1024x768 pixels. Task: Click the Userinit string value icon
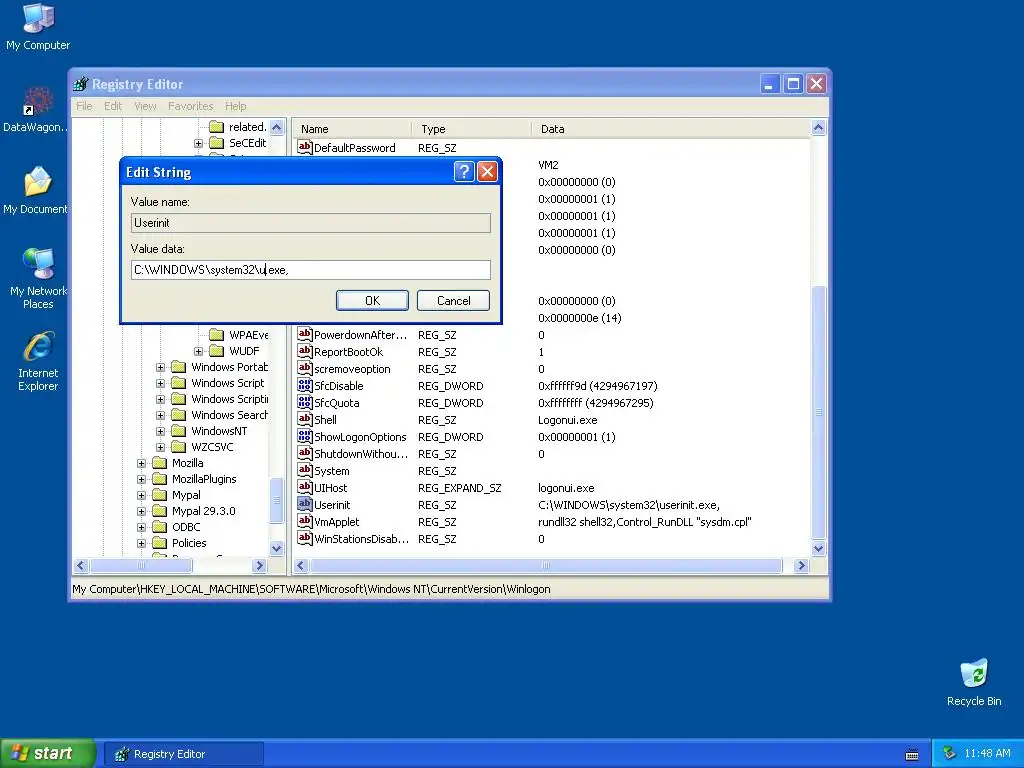tap(304, 504)
